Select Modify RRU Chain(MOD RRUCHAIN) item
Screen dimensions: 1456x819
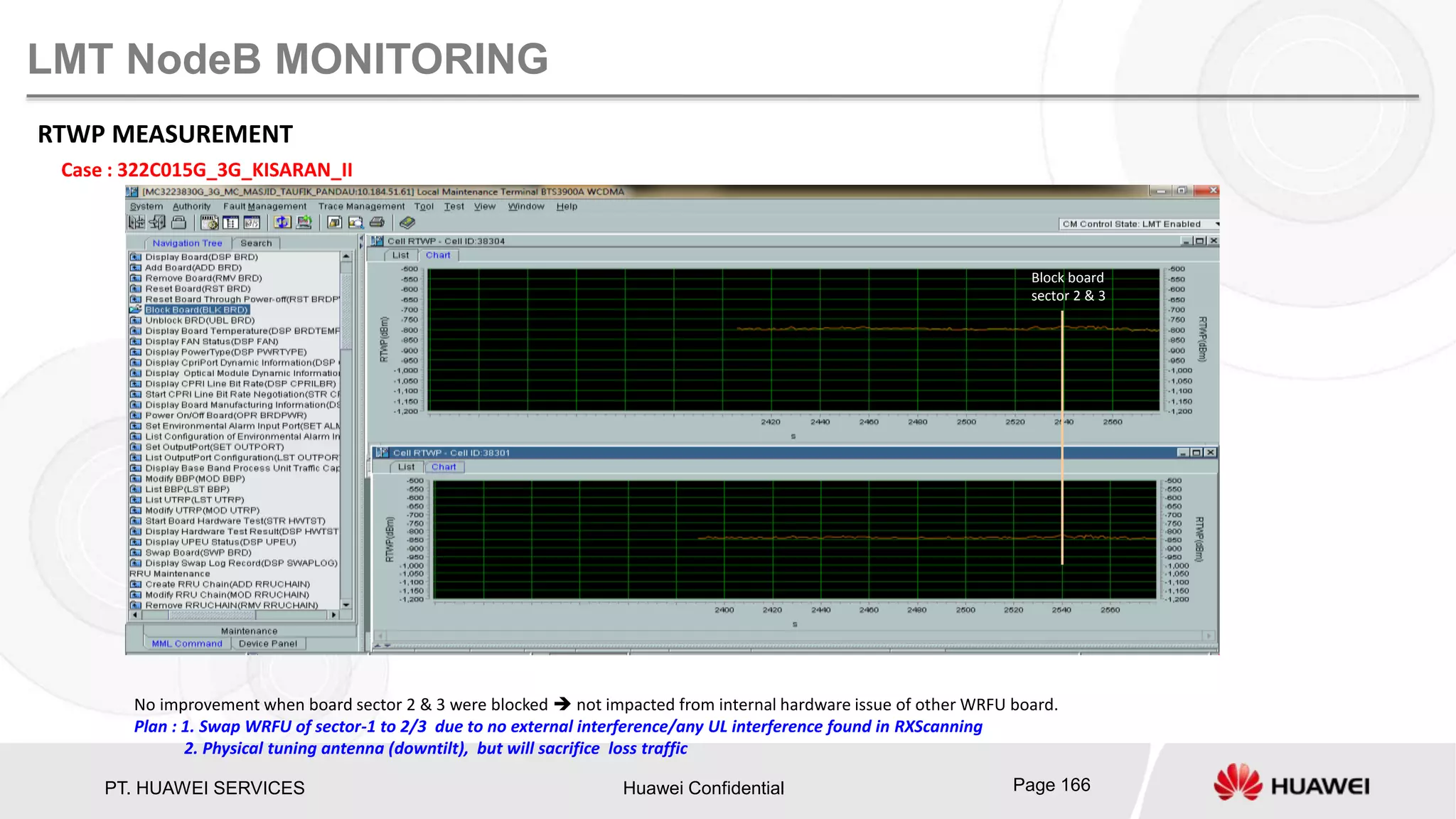point(227,595)
